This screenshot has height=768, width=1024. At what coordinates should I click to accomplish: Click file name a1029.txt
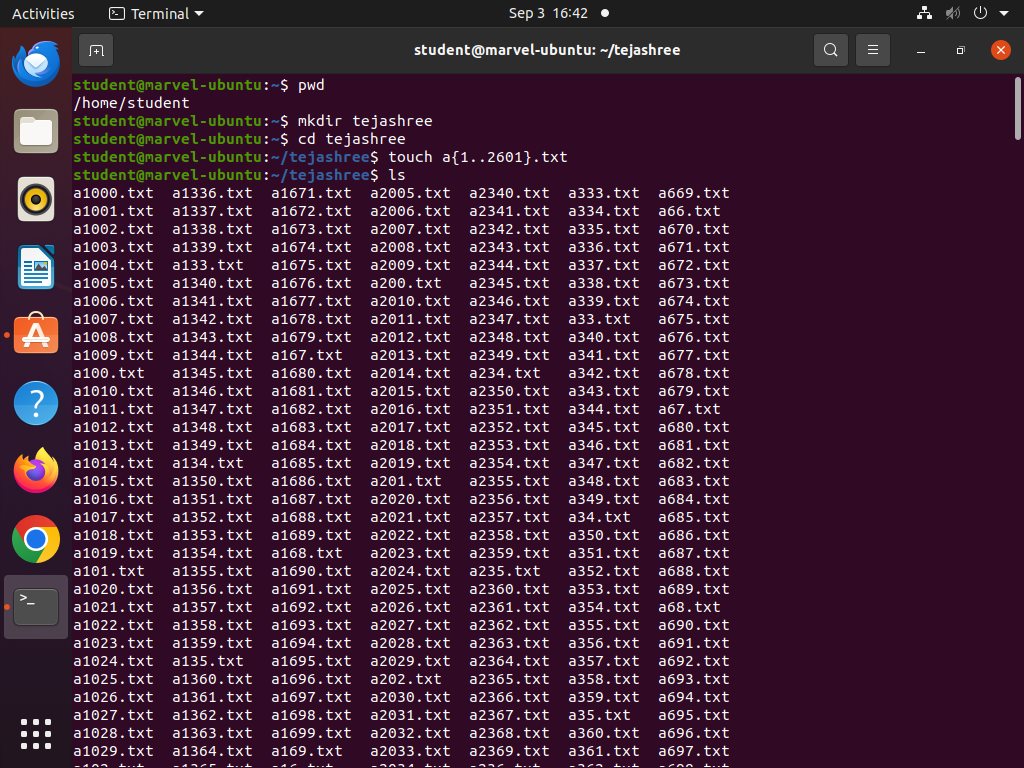[114, 751]
